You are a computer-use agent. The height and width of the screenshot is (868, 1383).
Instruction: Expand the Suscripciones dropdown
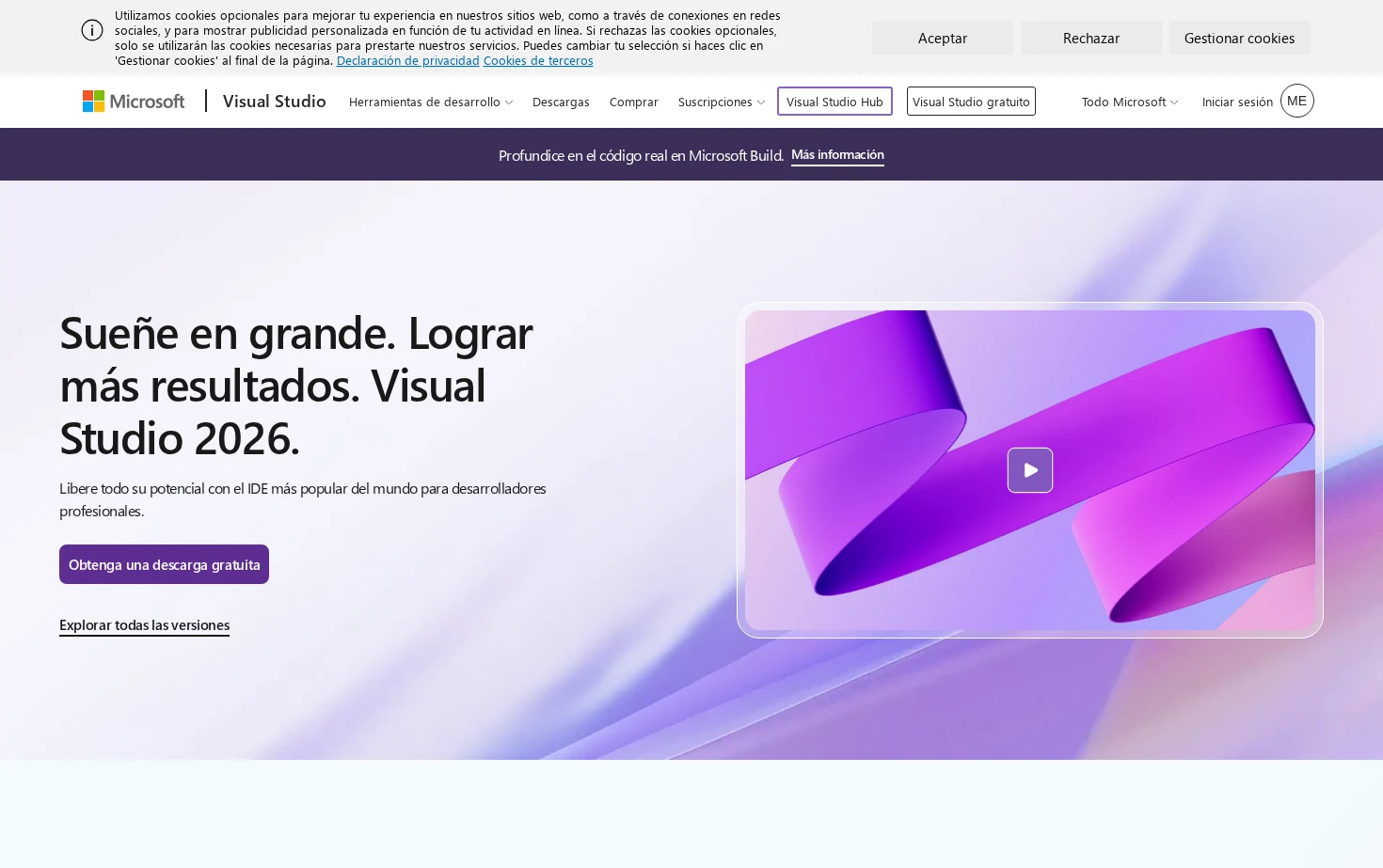(x=722, y=103)
